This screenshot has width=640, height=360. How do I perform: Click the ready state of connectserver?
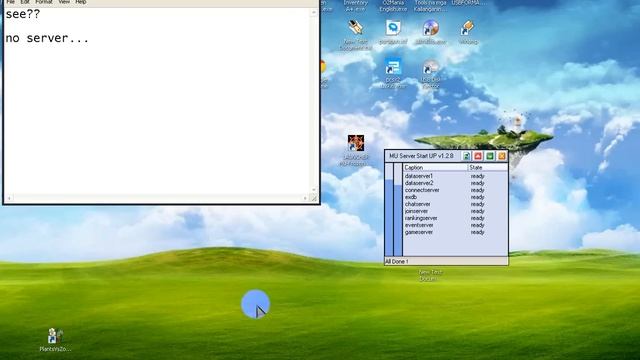(477, 190)
